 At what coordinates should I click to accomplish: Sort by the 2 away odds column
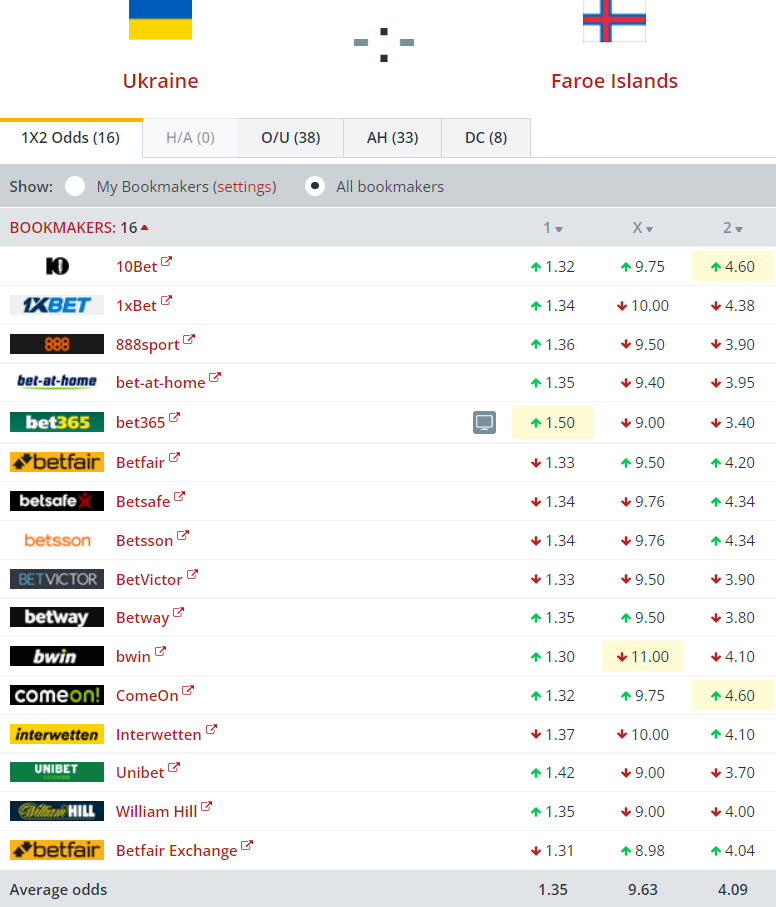[732, 228]
